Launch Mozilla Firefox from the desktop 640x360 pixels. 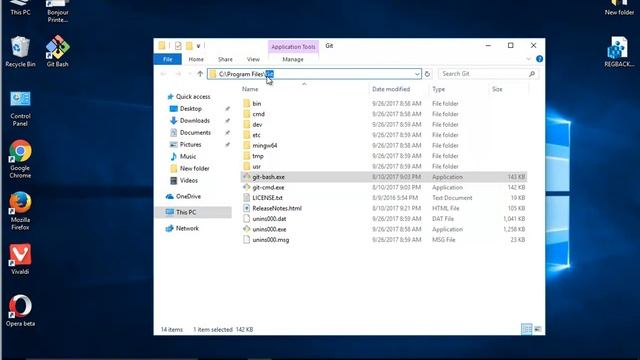(x=20, y=211)
